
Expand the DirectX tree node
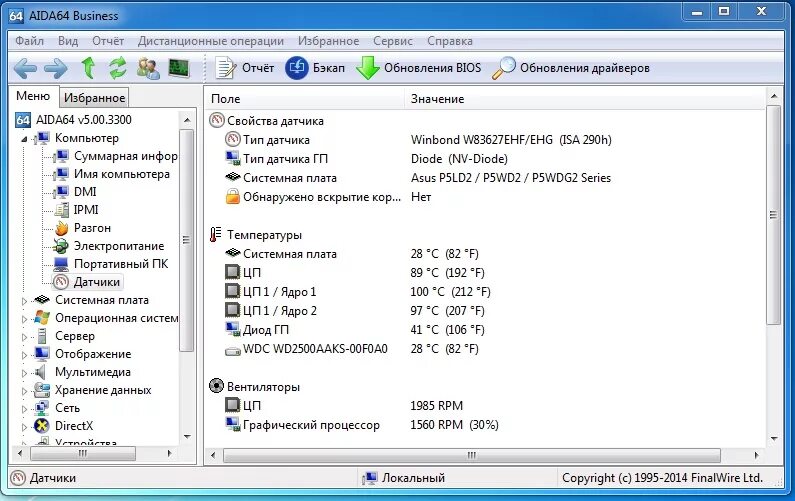pos(24,427)
